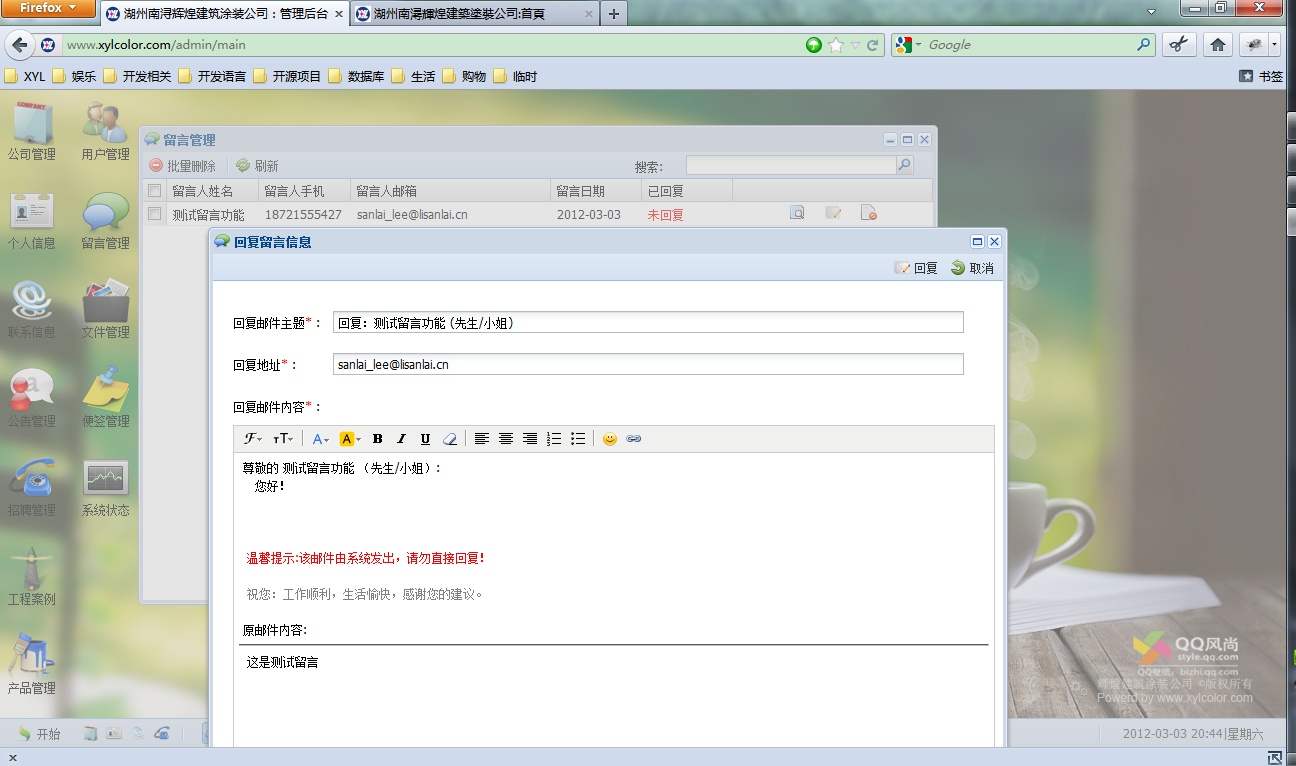Open the 开发相关 bookmarks folder

tap(137, 76)
